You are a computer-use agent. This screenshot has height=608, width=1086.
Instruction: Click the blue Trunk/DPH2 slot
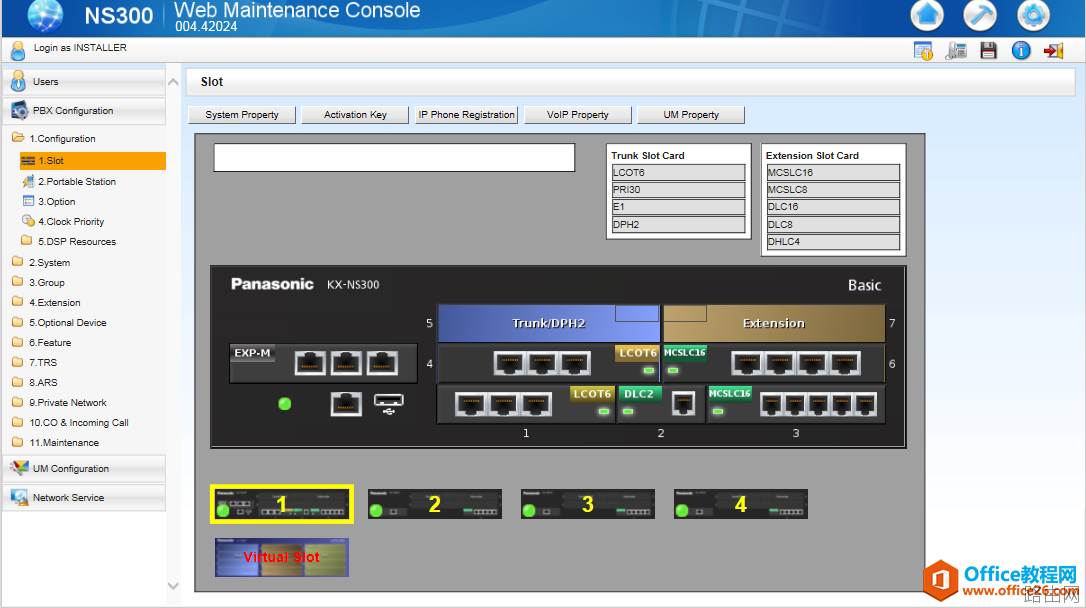(x=549, y=323)
